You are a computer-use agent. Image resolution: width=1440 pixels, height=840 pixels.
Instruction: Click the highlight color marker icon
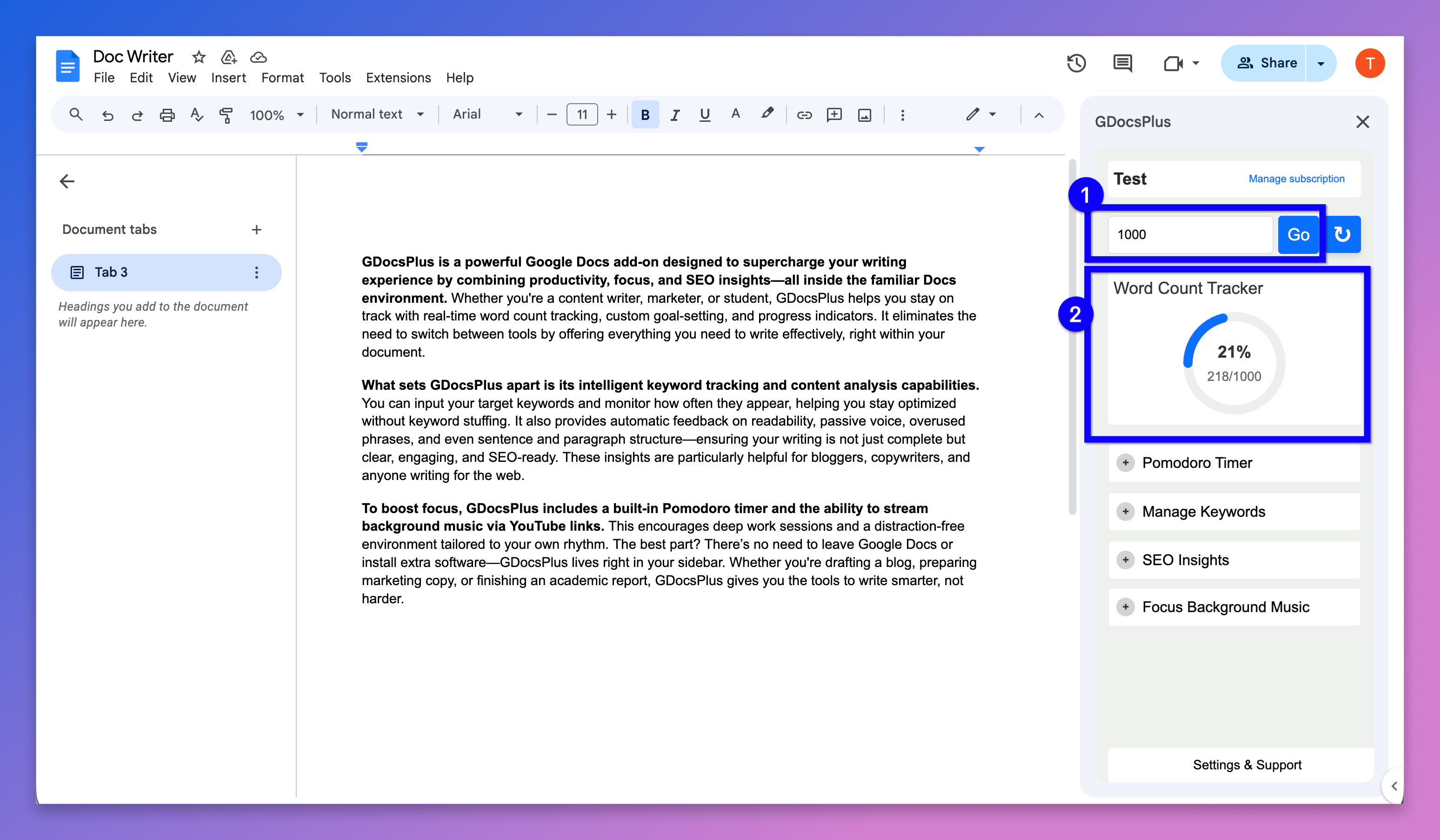[767, 114]
